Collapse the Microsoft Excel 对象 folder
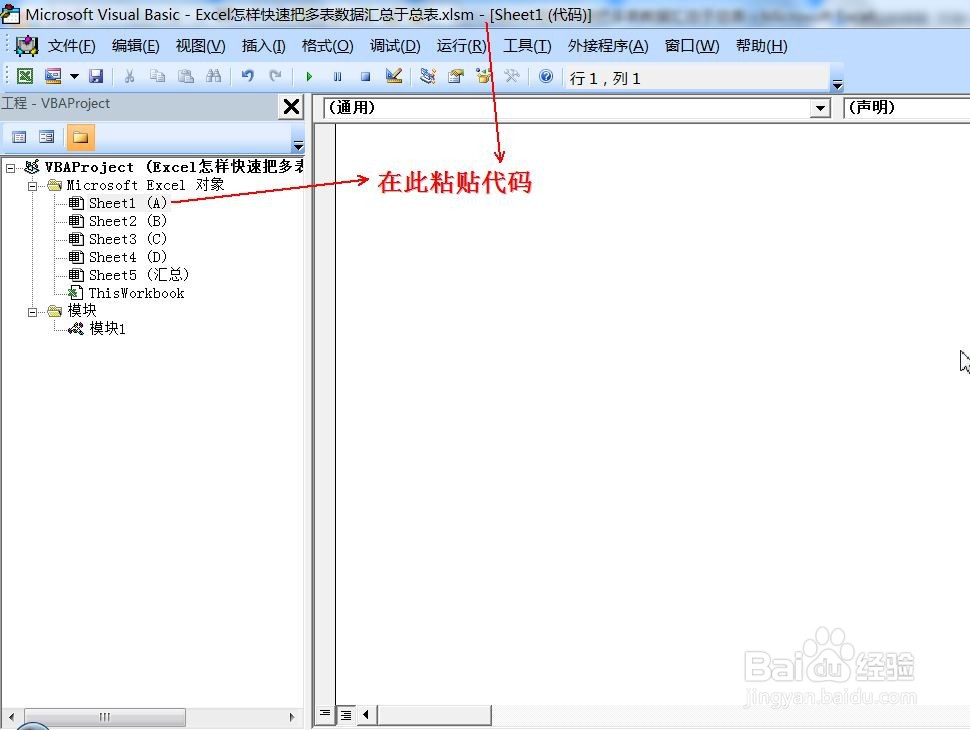The width and height of the screenshot is (970, 730). tap(32, 186)
